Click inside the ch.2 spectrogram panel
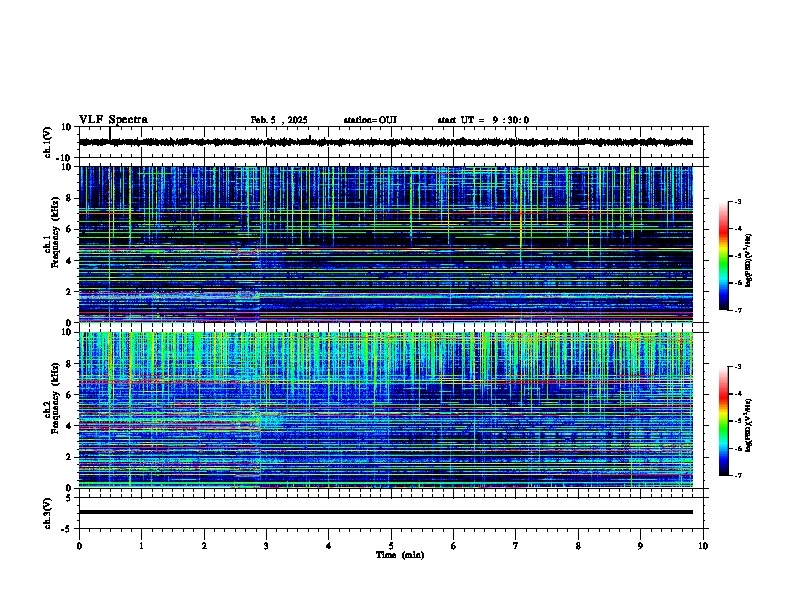 pos(386,410)
